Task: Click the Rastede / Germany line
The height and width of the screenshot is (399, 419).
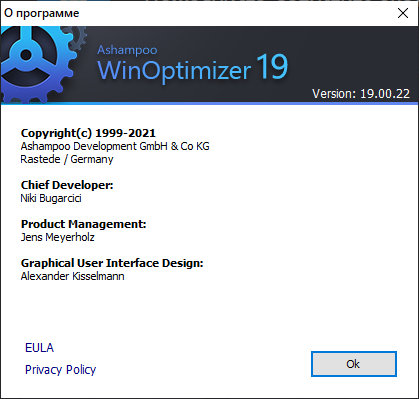Action: point(67,159)
